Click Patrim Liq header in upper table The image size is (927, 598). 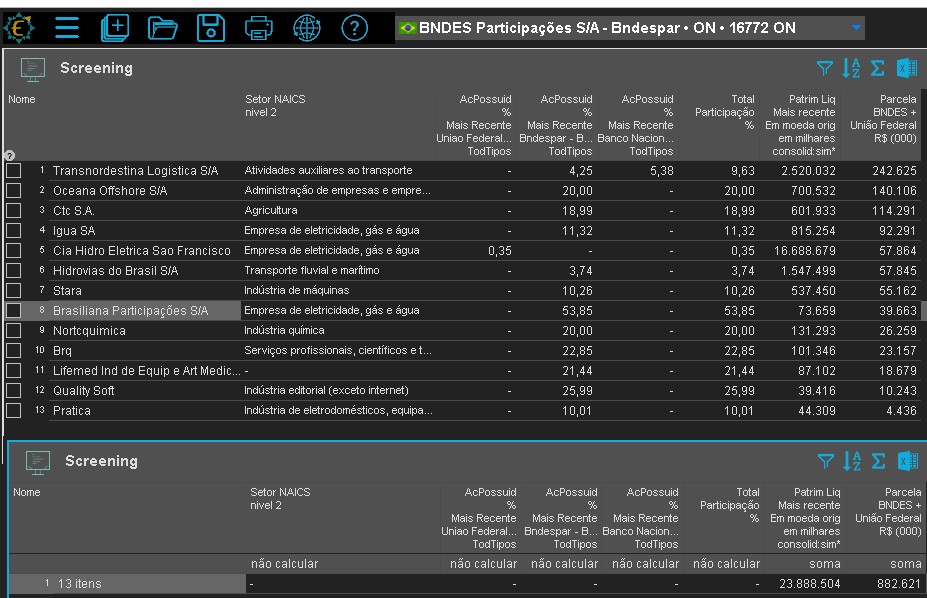point(800,125)
